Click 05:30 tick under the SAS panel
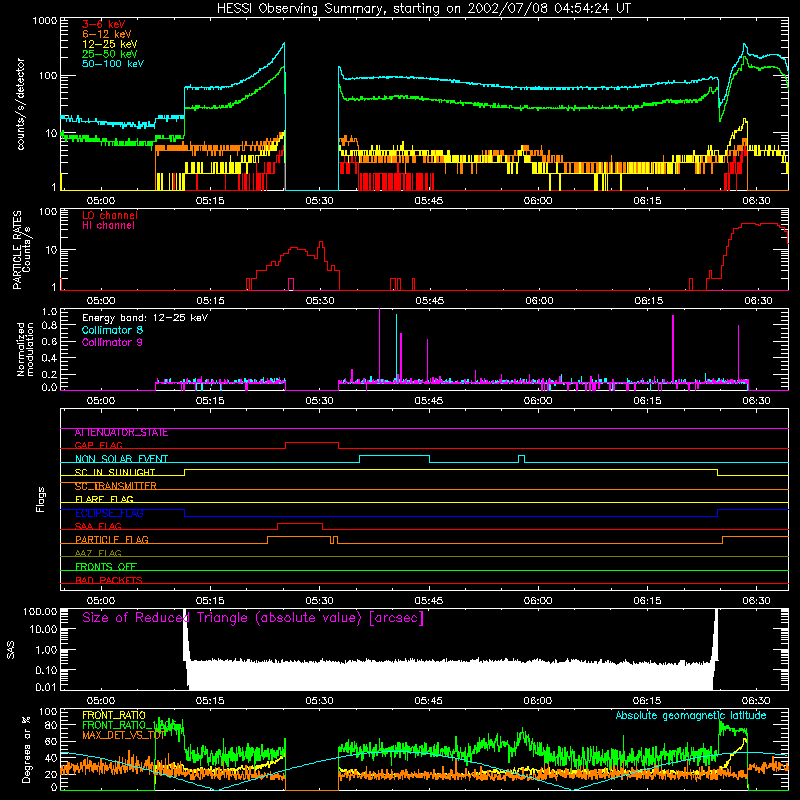Viewport: 800px width, 800px height. (x=319, y=701)
